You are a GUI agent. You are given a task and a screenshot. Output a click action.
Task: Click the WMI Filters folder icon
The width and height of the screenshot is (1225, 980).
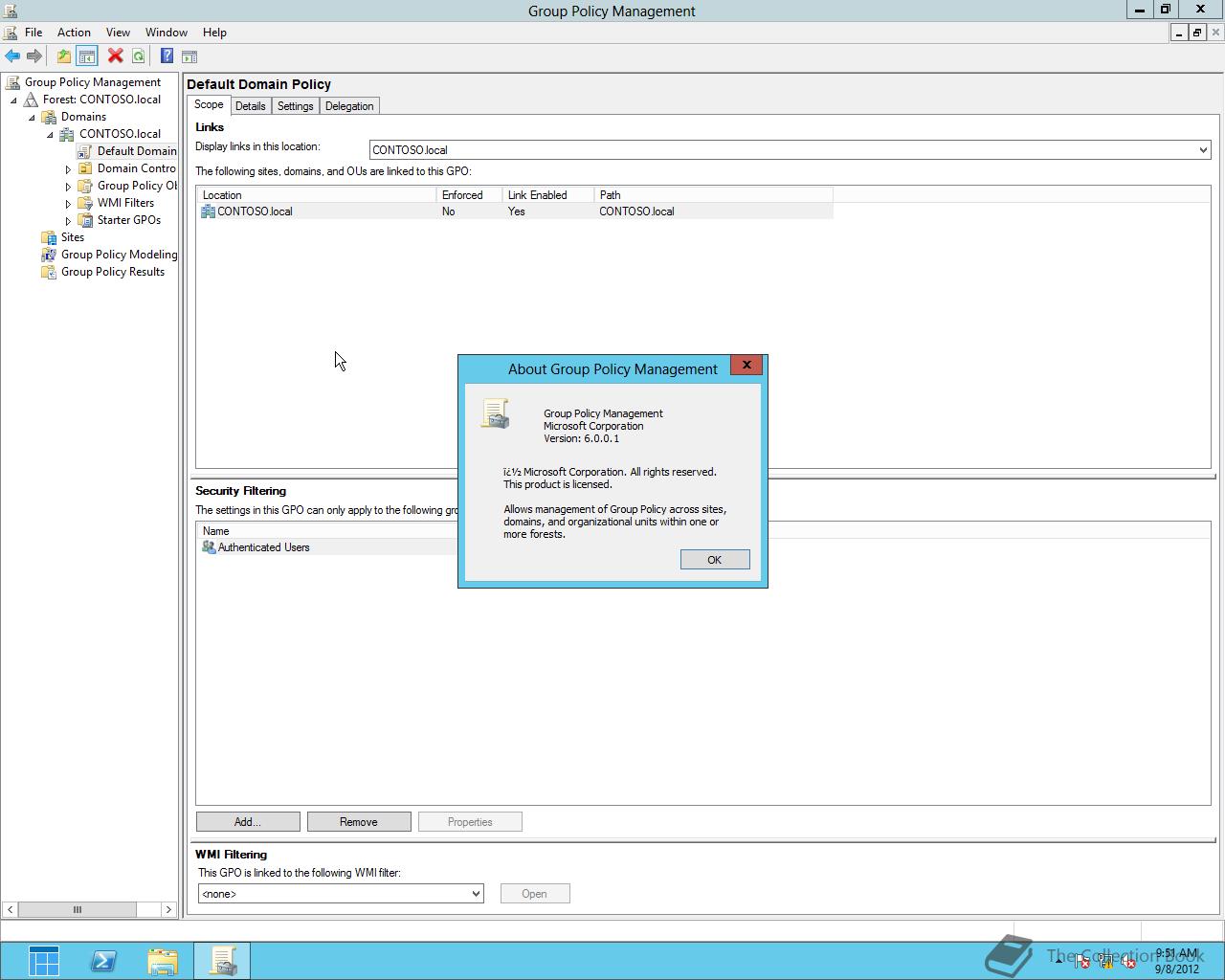pos(86,203)
